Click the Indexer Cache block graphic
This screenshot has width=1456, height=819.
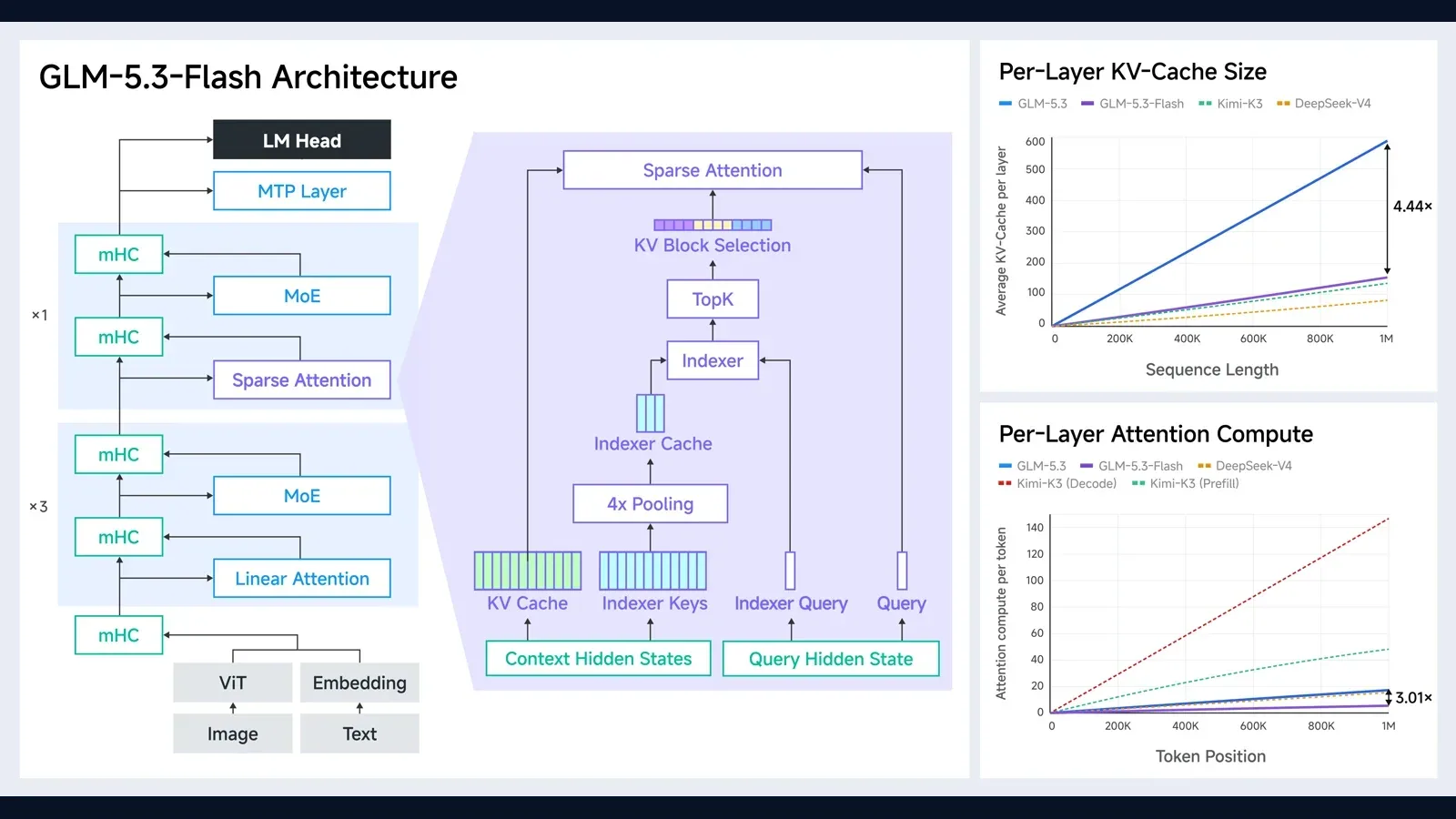click(650, 413)
